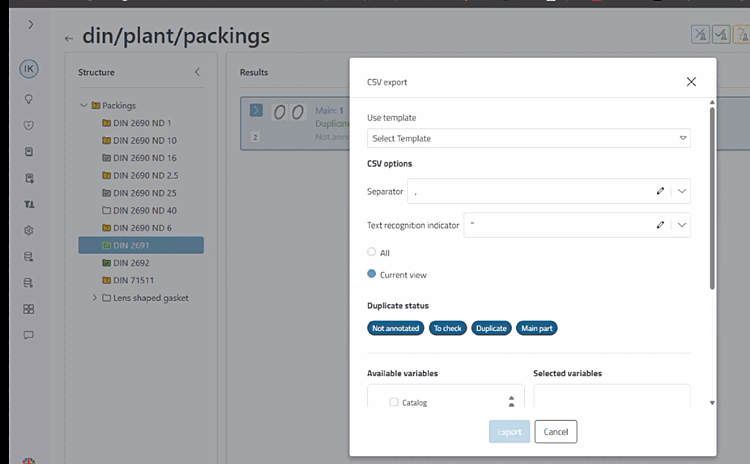Click the dialog's vertical scrollbar thumb
Screen dimensions: 750x464
712,198
